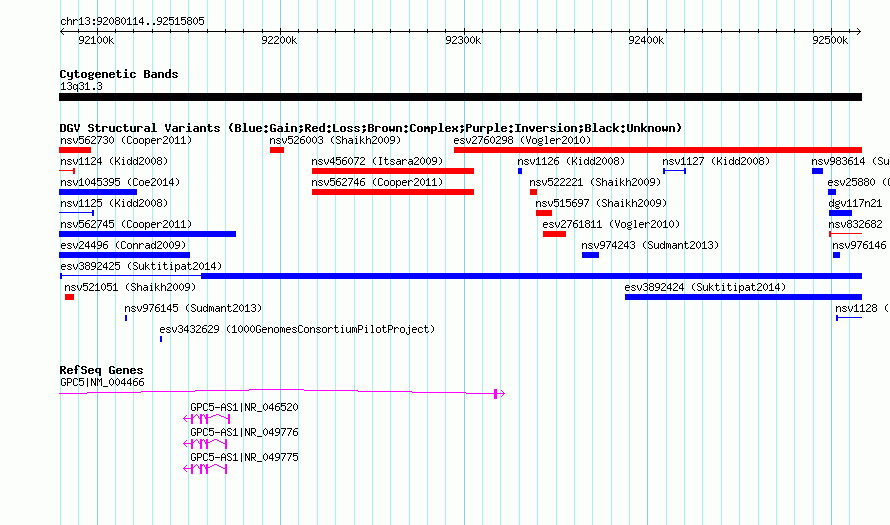Select the GPC5-AS1|NR_049776 transcript label
The width and height of the screenshot is (890, 525).
244,432
